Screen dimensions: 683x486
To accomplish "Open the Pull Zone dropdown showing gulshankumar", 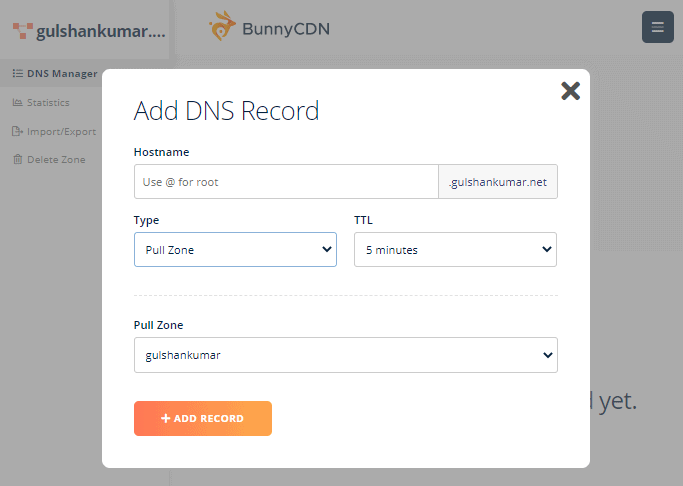I will point(345,355).
